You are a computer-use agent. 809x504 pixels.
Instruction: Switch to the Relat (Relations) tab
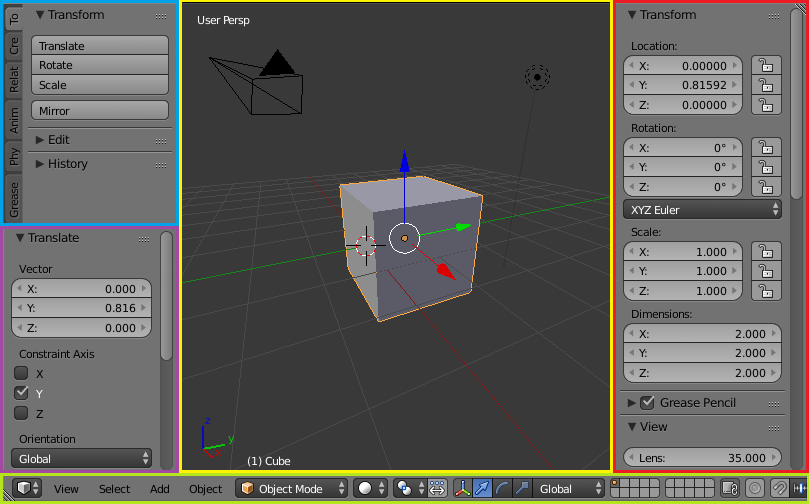(14, 79)
